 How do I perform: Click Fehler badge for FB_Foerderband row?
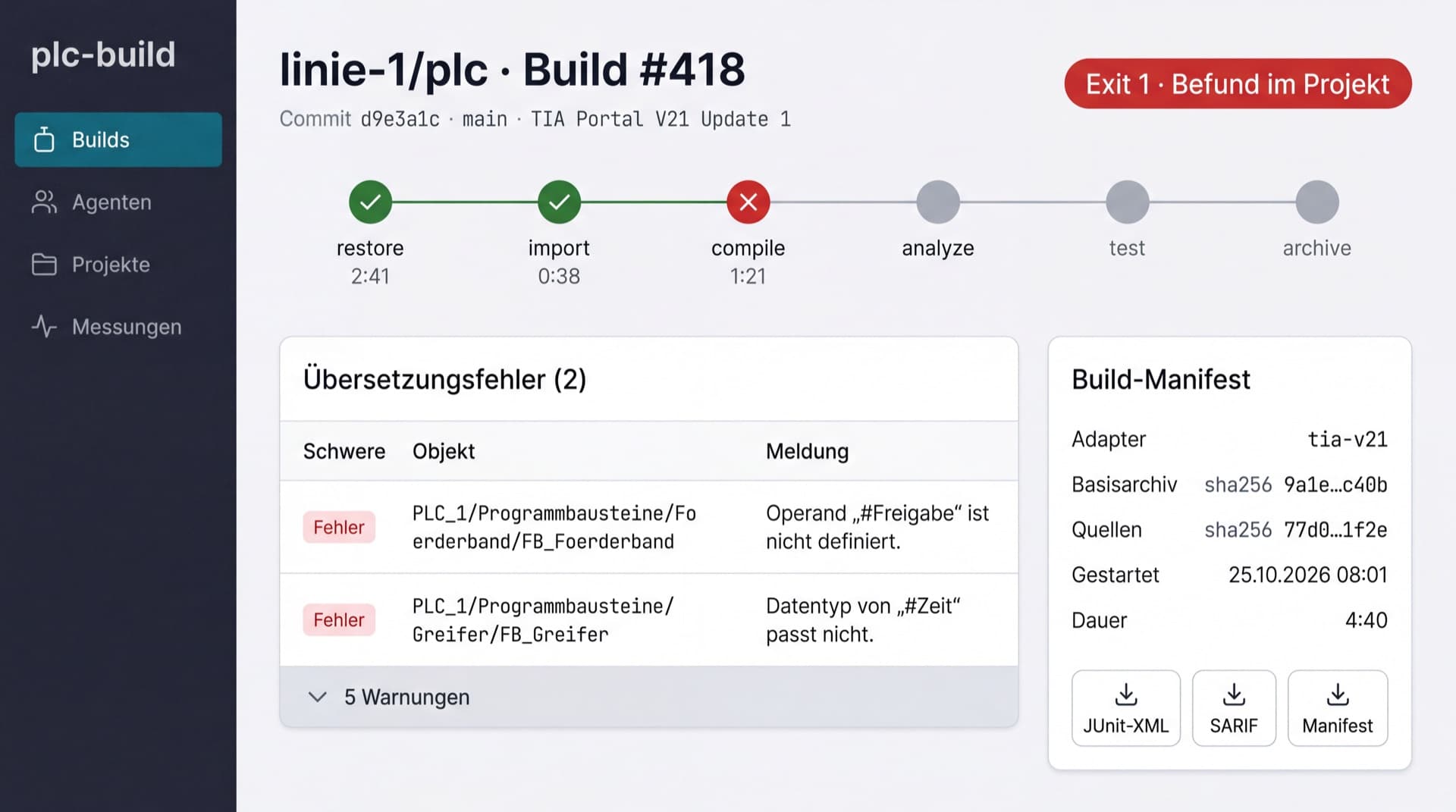pos(339,527)
